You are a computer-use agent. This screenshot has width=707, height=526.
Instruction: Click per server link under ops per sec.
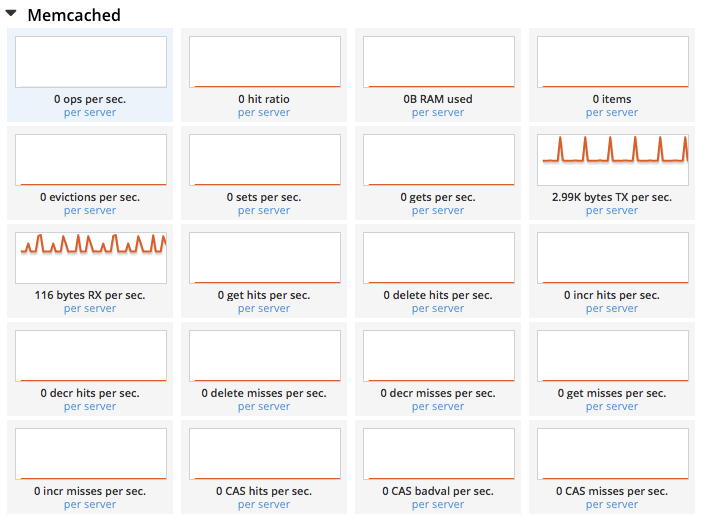pyautogui.click(x=90, y=113)
